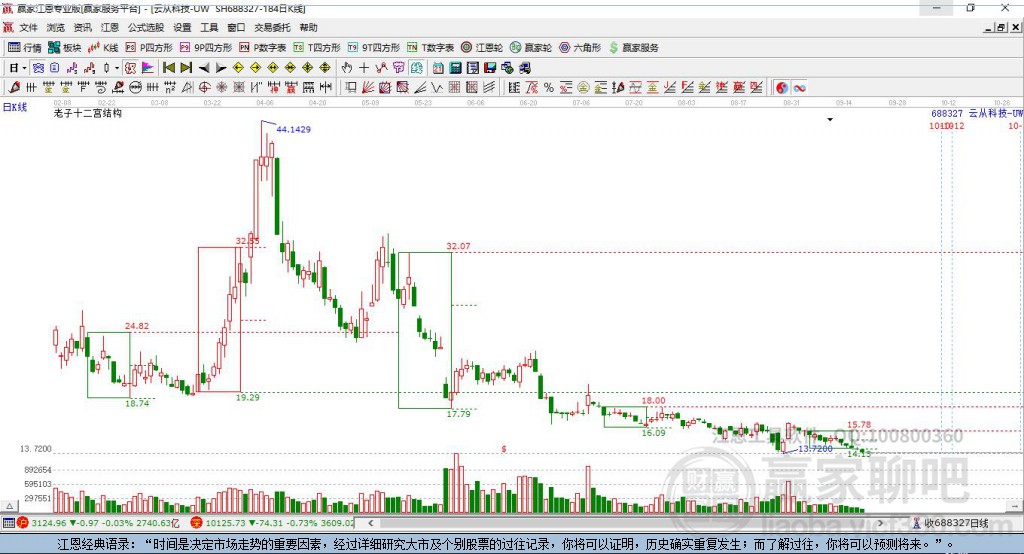Open 9T四方形 tool
Screen dimensions: 1024x554
[x=374, y=48]
